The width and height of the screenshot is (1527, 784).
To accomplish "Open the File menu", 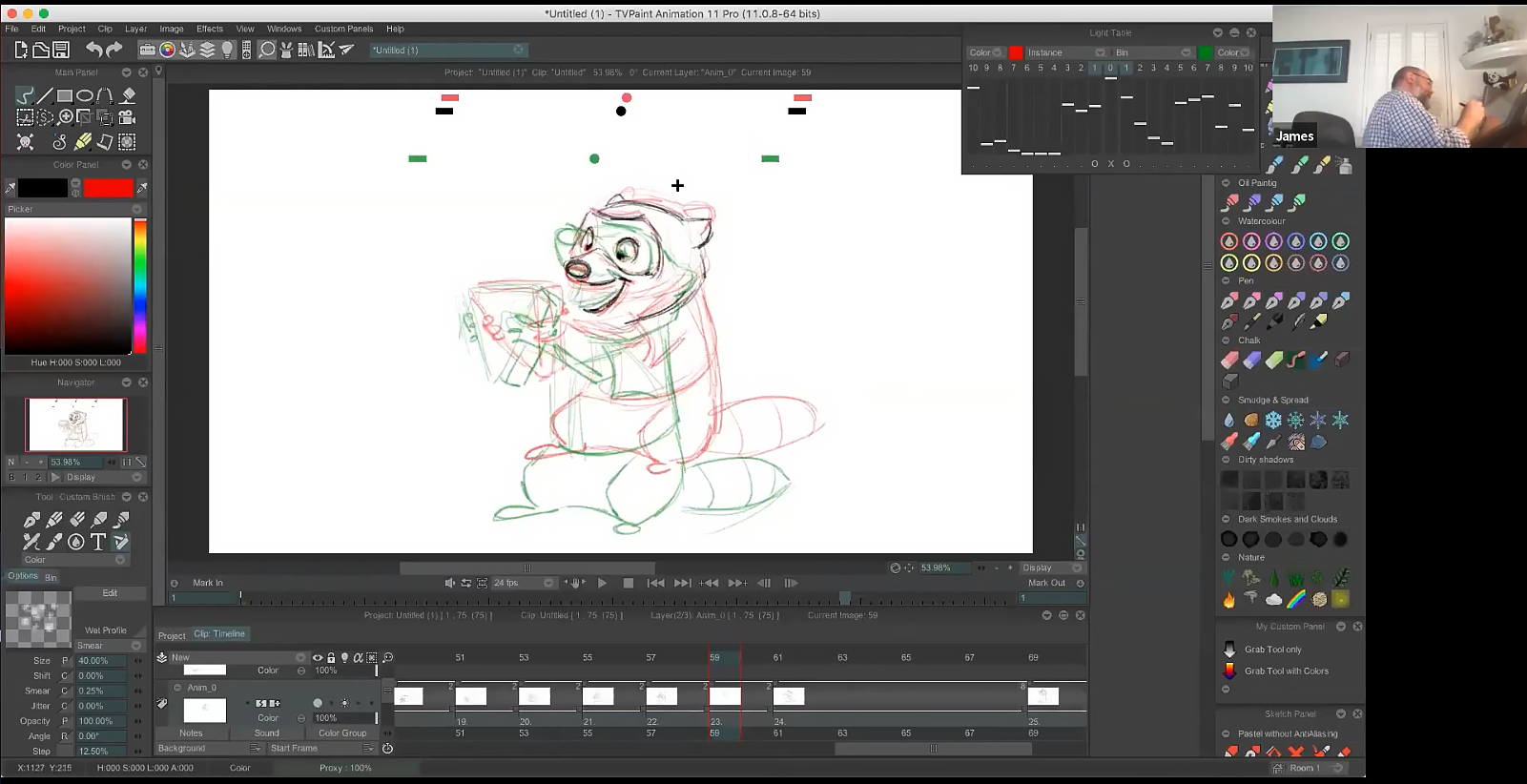I will point(11,29).
